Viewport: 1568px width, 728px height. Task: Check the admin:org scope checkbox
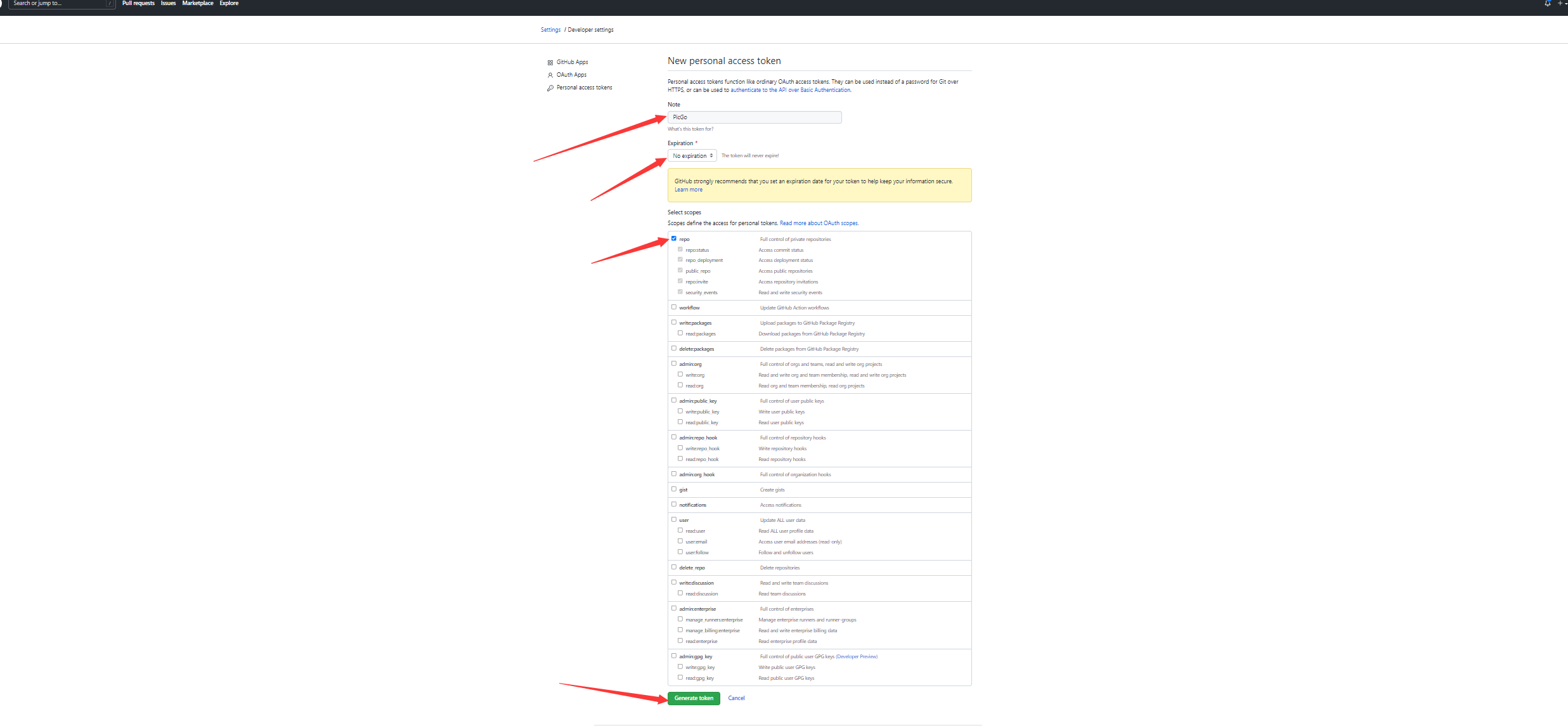click(674, 363)
